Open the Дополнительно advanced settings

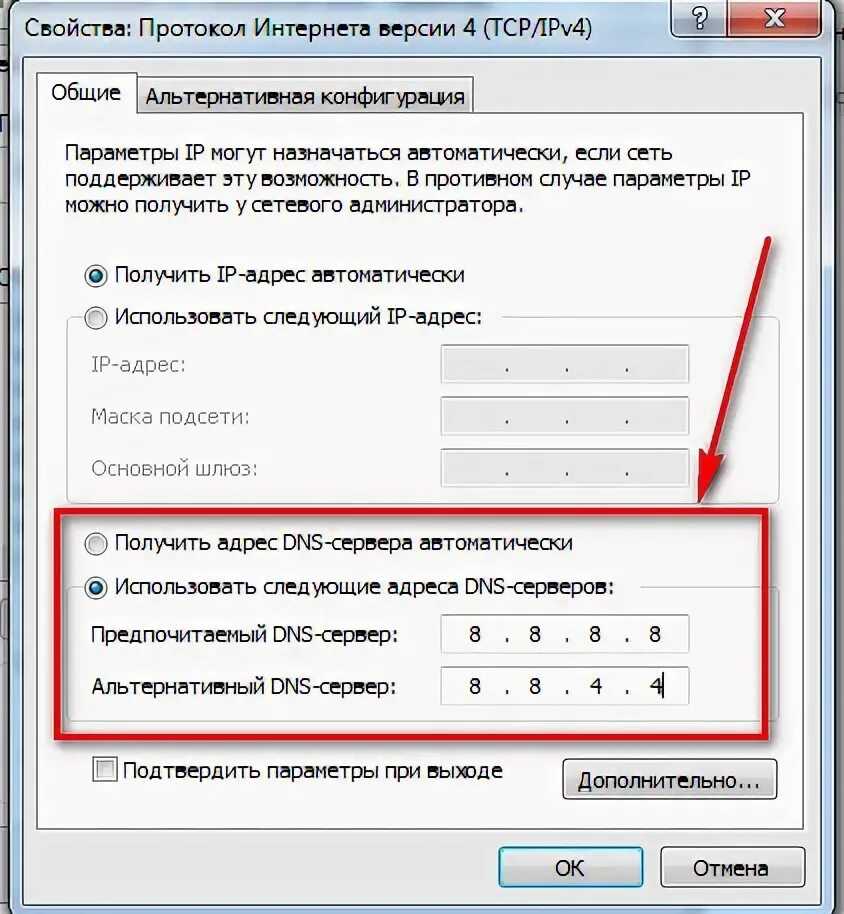[x=670, y=779]
